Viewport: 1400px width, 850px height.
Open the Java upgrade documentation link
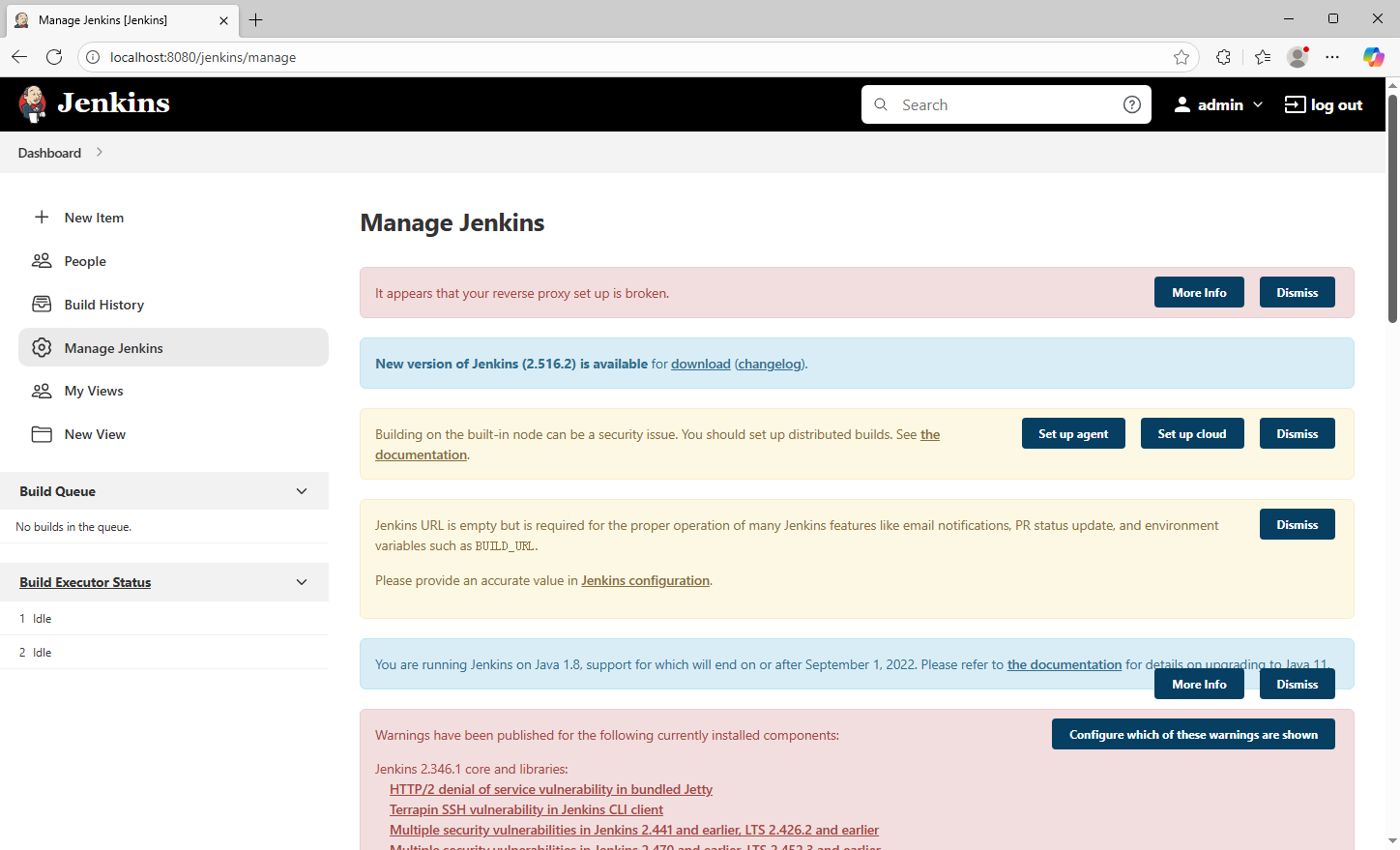click(1065, 664)
